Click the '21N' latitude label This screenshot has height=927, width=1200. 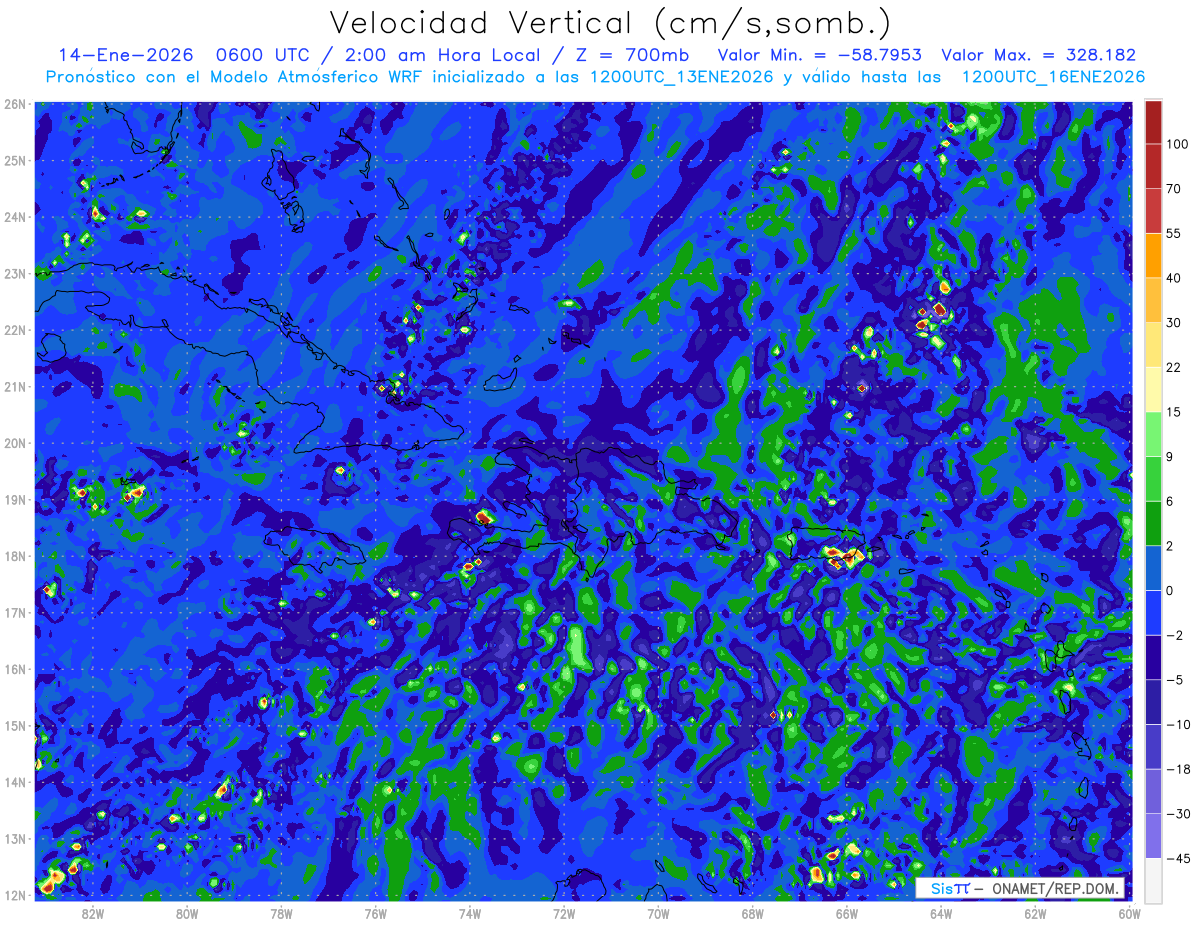coord(14,387)
